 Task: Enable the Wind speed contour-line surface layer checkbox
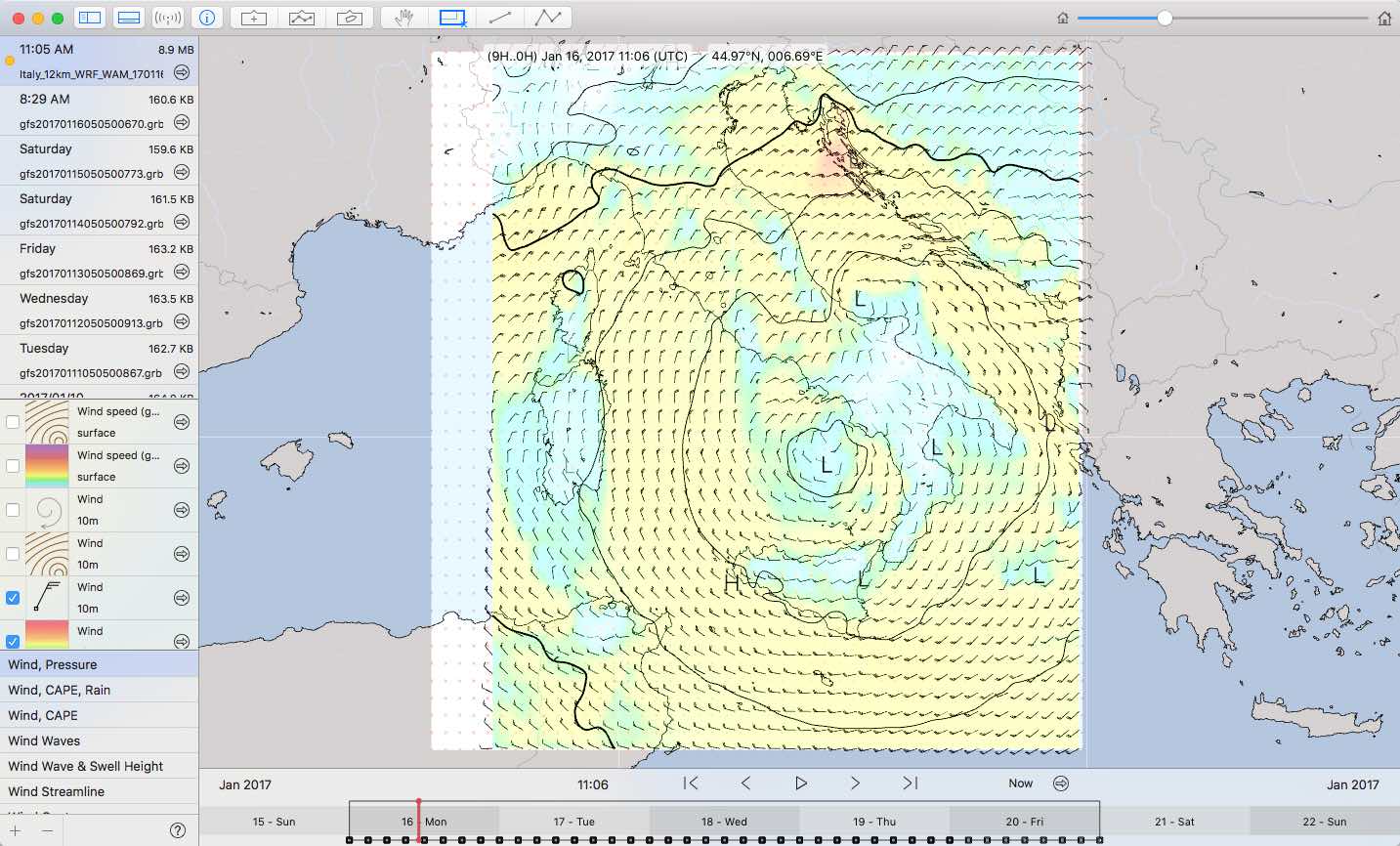[x=13, y=422]
